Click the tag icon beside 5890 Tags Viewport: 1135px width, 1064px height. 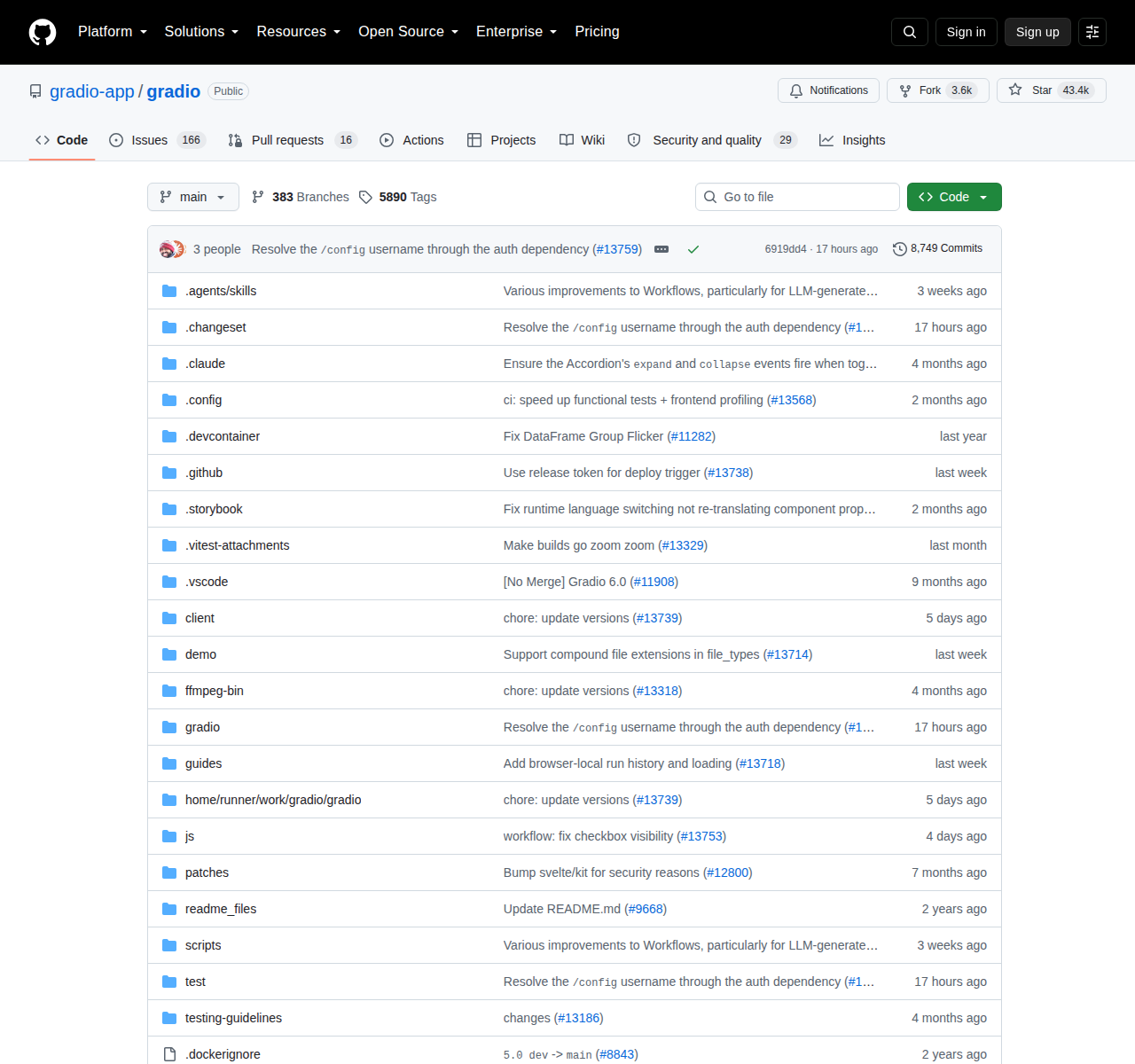[365, 197]
